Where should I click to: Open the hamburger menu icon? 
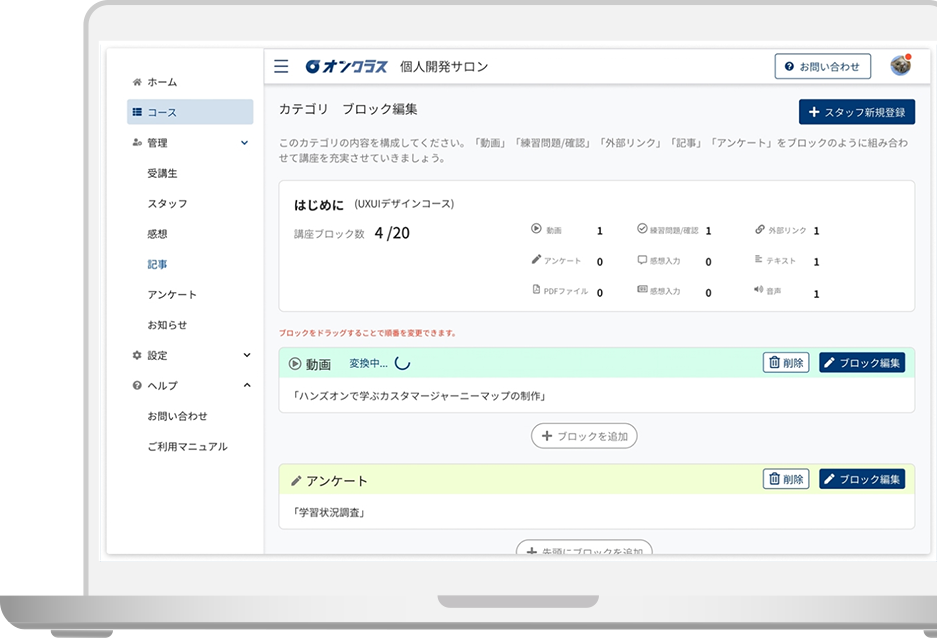coord(281,66)
